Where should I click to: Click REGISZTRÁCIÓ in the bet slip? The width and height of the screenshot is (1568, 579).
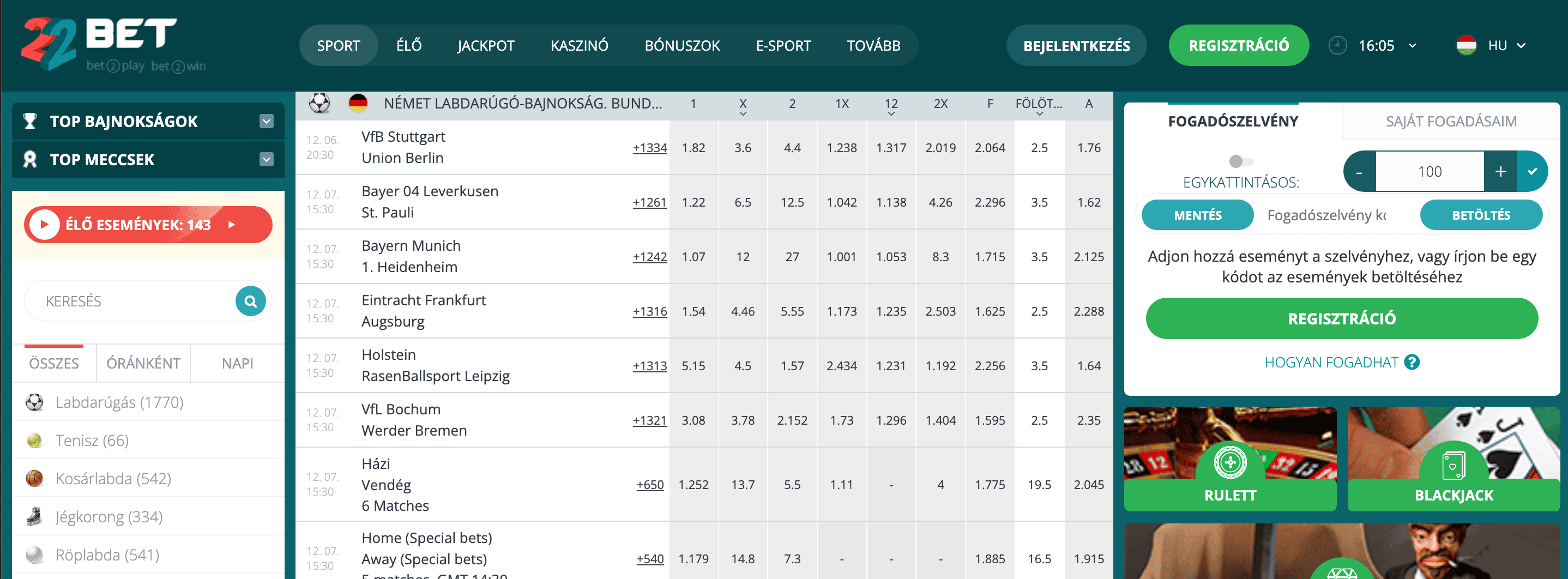[x=1342, y=318]
